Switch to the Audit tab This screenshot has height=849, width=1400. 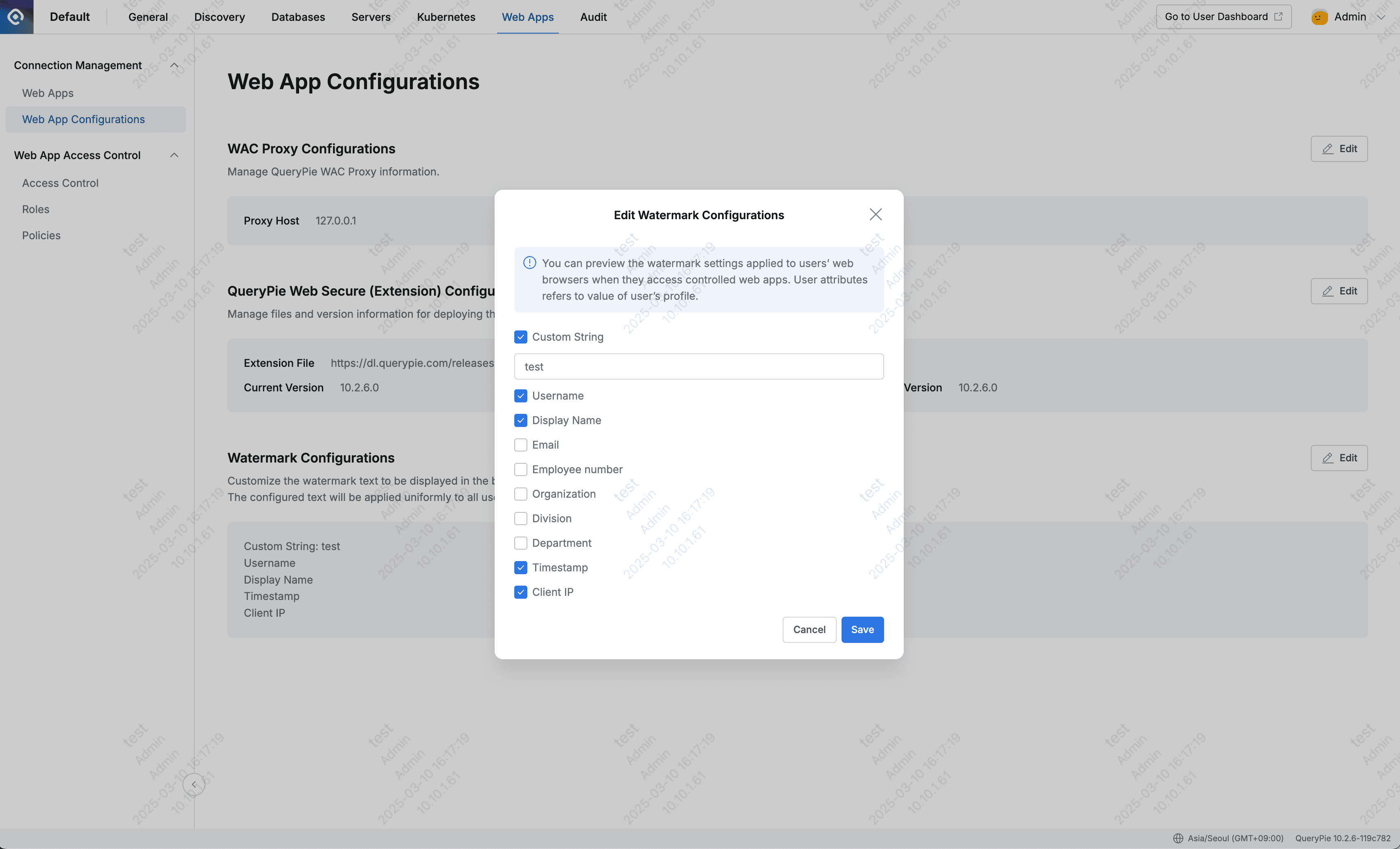coord(593,16)
